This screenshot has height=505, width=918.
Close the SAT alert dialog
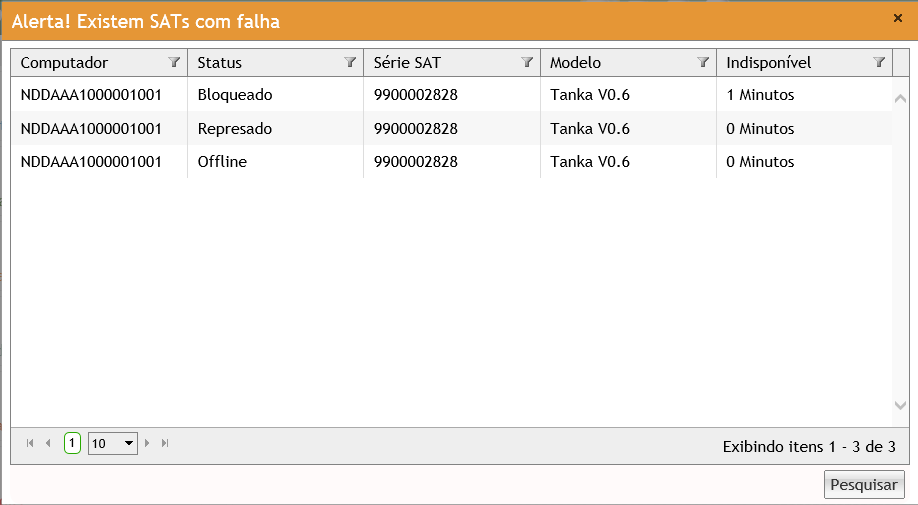pos(897,18)
